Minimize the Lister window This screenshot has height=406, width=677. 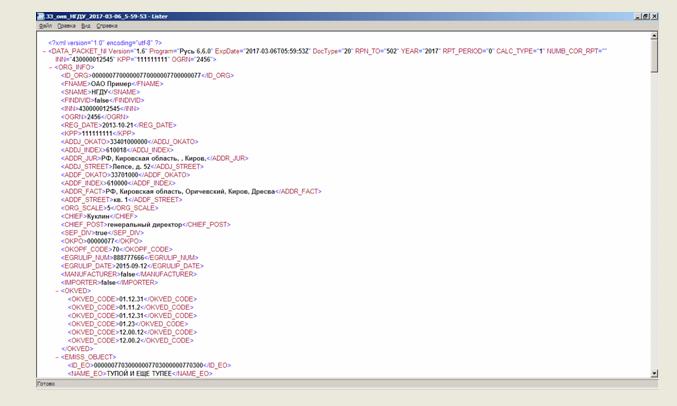coord(638,16)
